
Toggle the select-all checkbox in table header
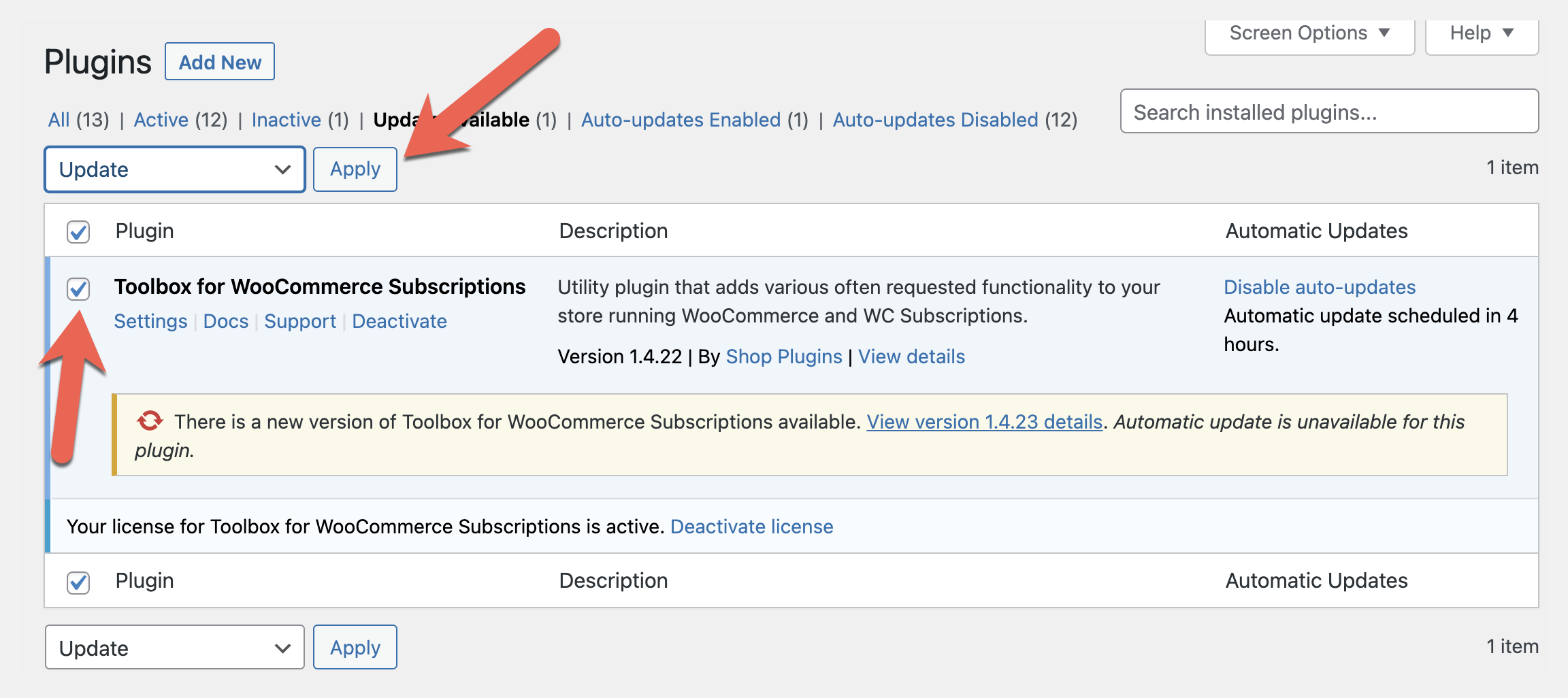(78, 232)
